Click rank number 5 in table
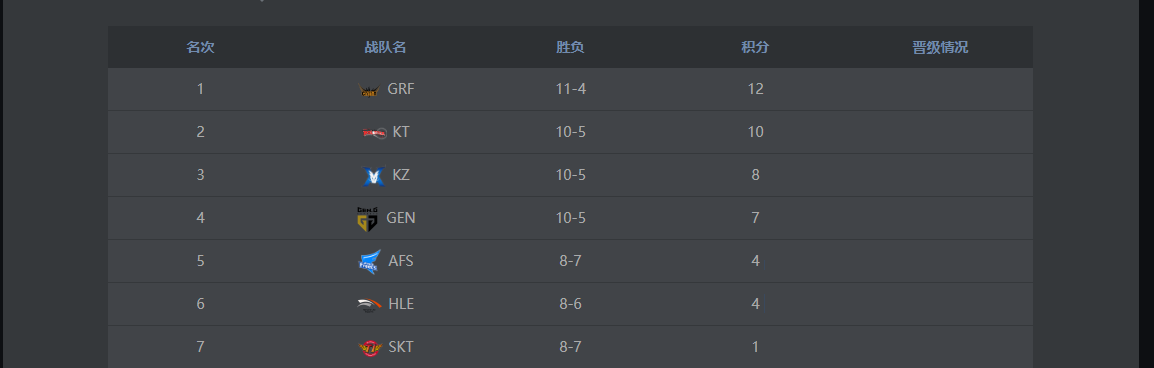The width and height of the screenshot is (1154, 368). (x=200, y=261)
